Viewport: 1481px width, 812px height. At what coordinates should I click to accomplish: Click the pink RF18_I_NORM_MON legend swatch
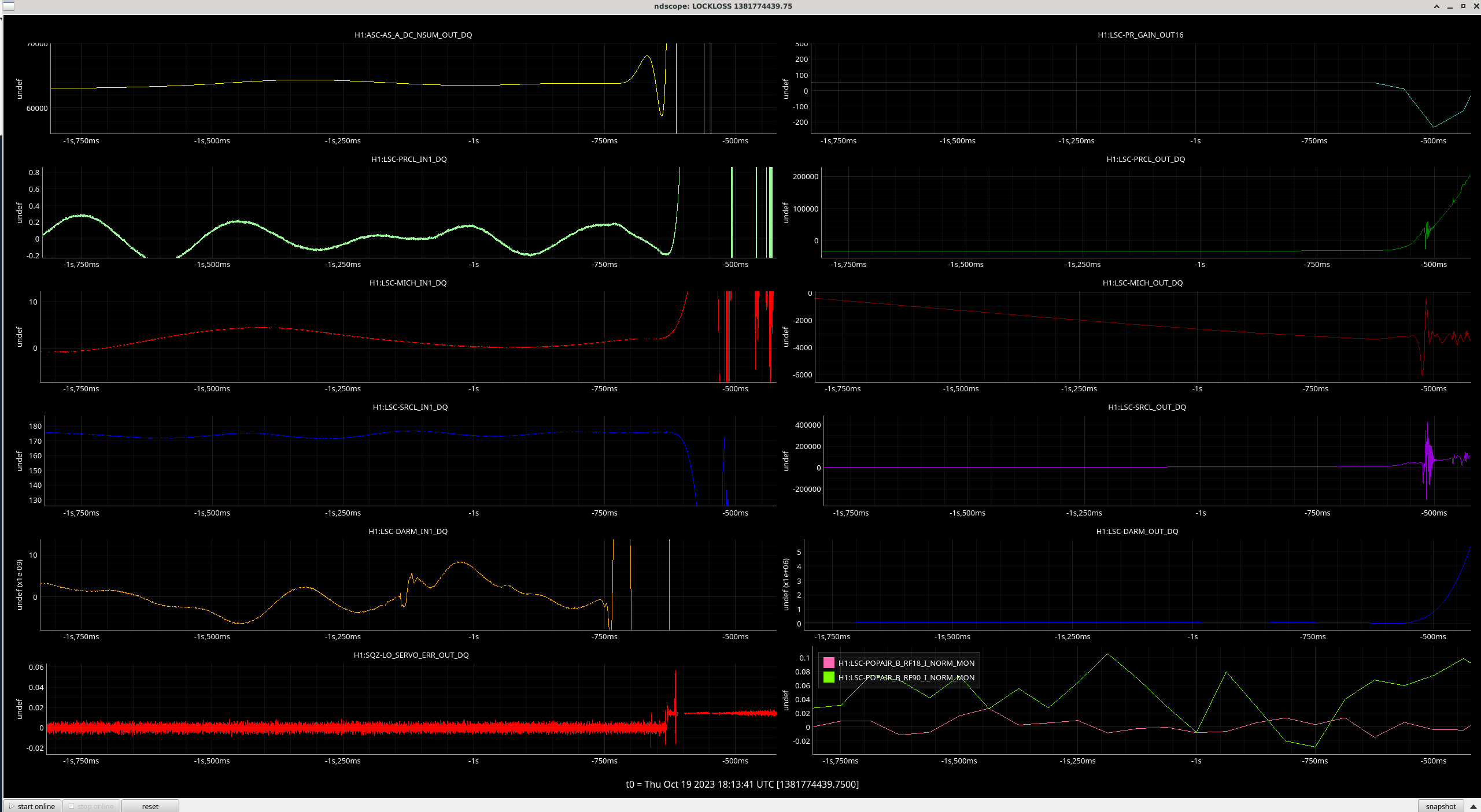click(x=829, y=663)
